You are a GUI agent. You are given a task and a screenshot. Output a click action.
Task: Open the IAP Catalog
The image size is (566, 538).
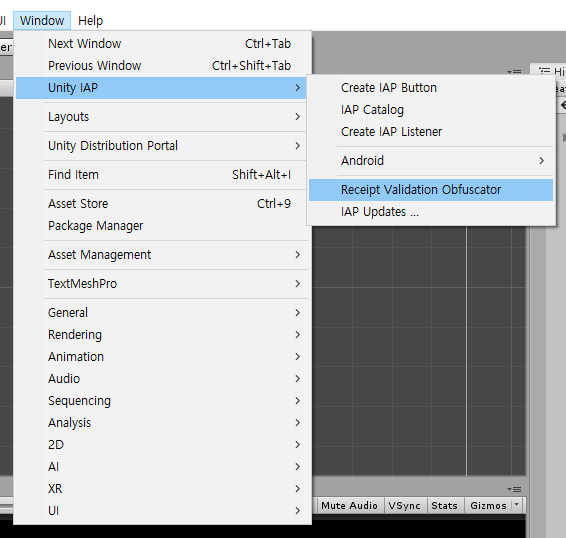pos(431,110)
